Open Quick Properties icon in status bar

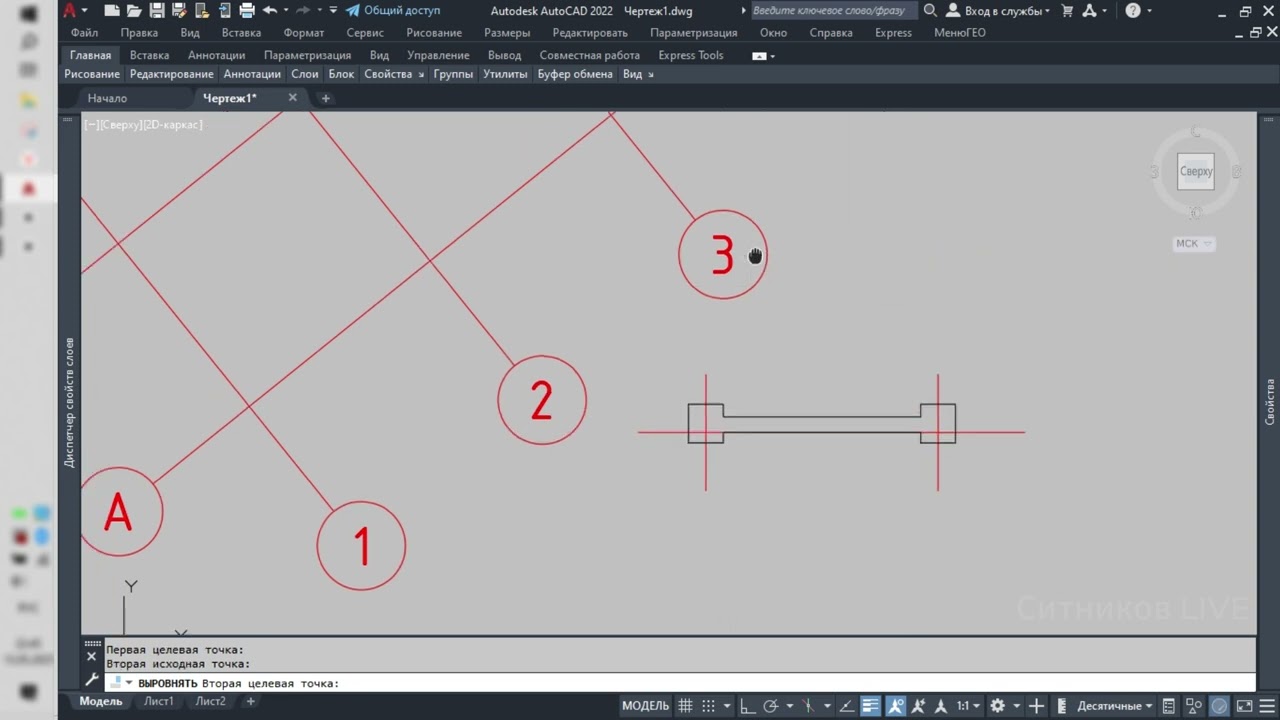pyautogui.click(x=1169, y=706)
